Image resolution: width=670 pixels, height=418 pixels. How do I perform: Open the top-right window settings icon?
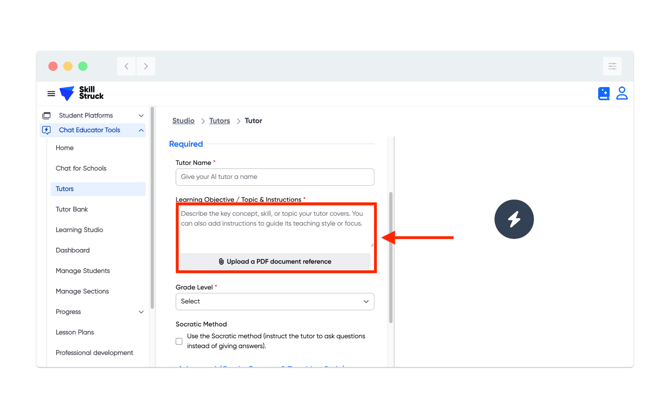point(612,66)
